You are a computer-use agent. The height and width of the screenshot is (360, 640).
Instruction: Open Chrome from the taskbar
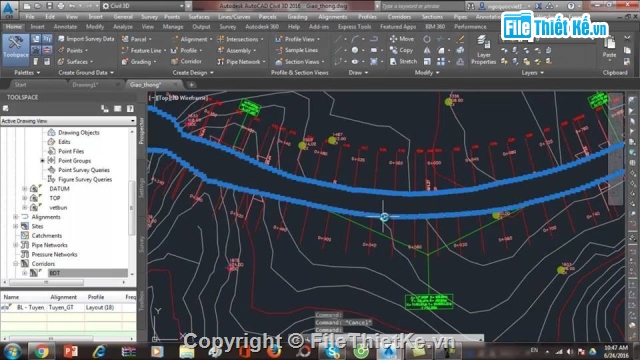pos(41,351)
